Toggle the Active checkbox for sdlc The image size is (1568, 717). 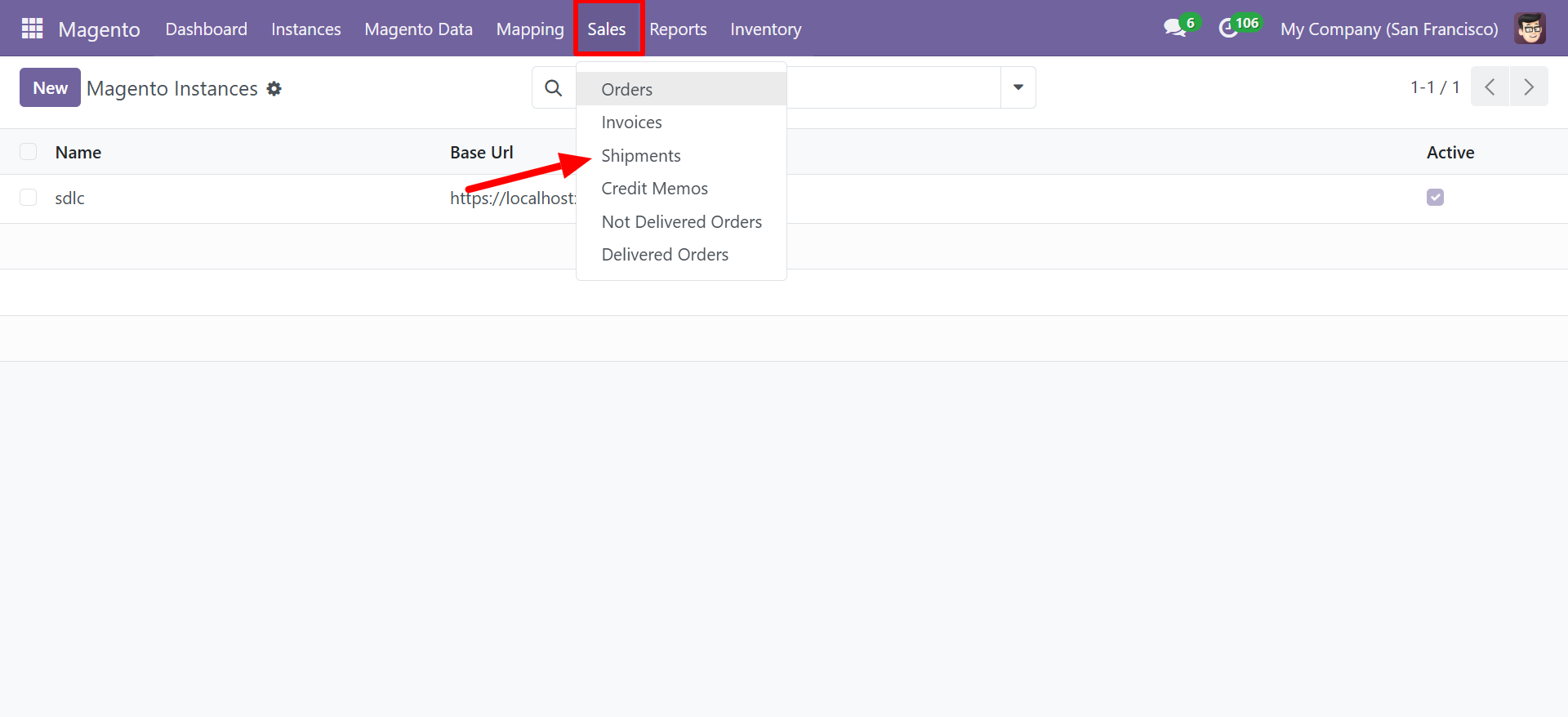[1435, 198]
